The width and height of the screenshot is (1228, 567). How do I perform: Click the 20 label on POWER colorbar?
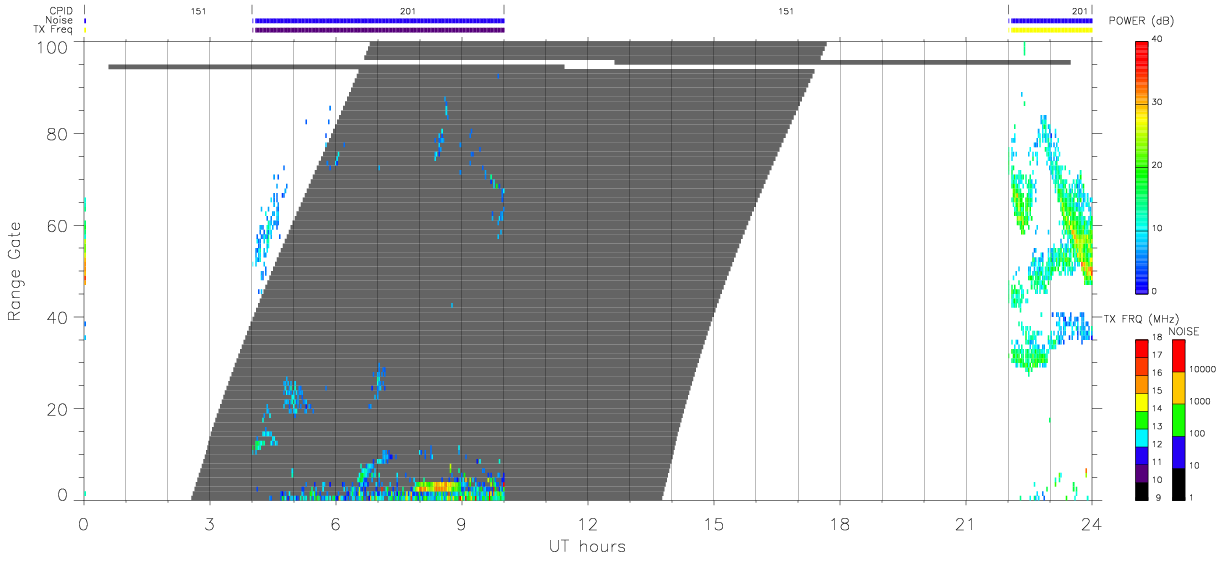pyautogui.click(x=1157, y=165)
